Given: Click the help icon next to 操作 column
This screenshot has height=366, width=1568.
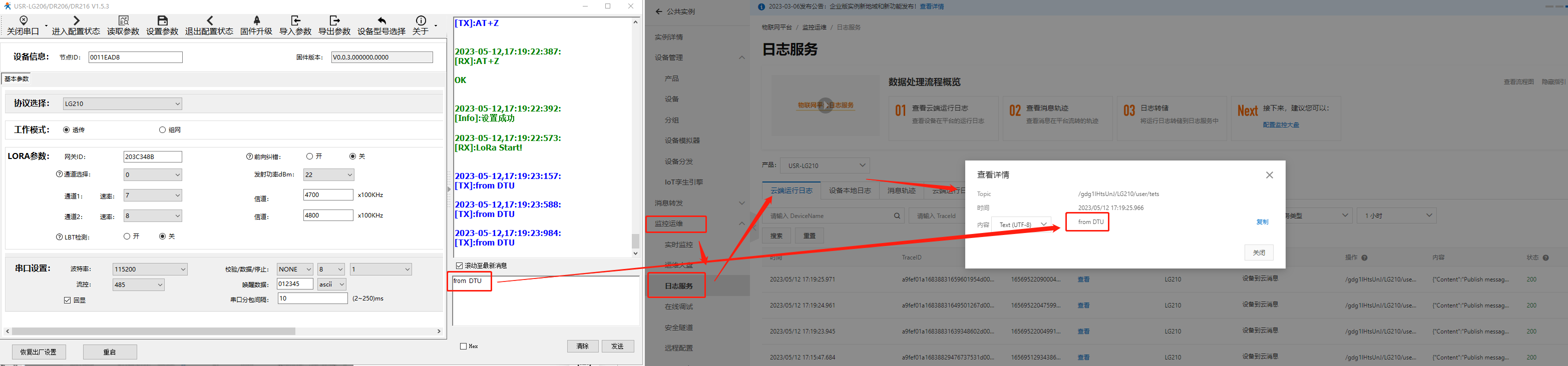Looking at the screenshot, I should coord(1364,258).
